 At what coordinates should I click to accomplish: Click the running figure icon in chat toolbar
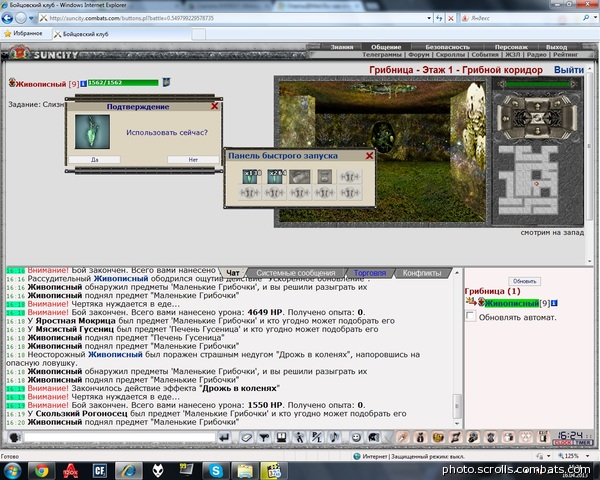point(299,437)
